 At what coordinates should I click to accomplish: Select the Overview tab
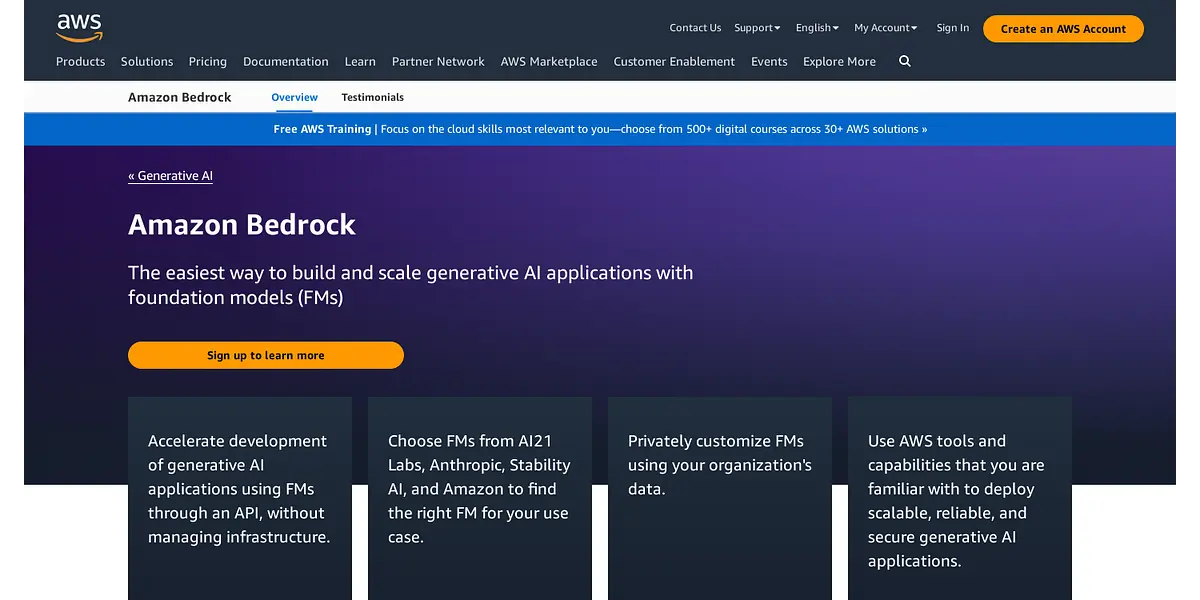point(294,97)
